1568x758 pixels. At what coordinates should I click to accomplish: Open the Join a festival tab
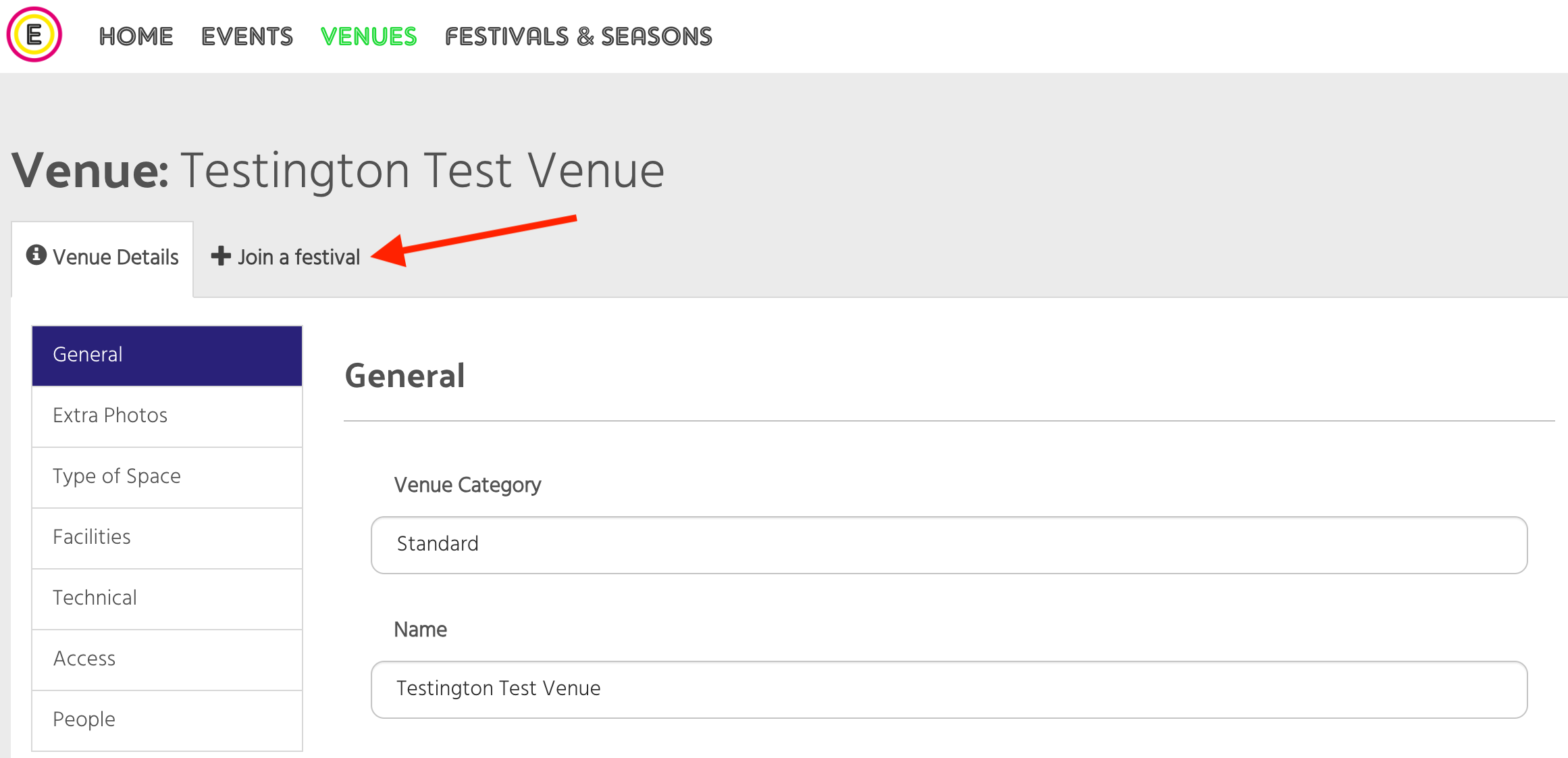click(286, 257)
